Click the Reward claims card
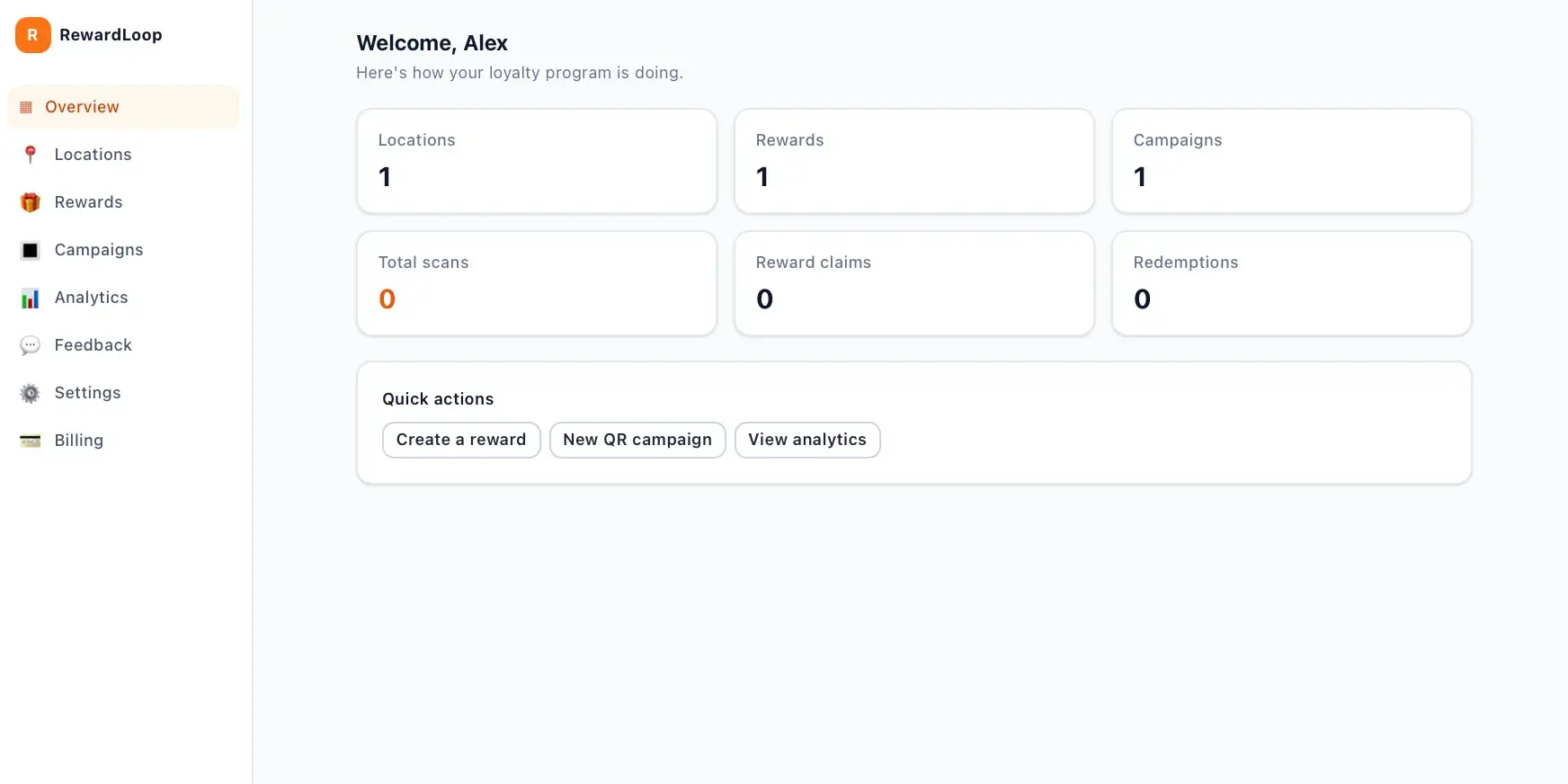 (x=914, y=283)
